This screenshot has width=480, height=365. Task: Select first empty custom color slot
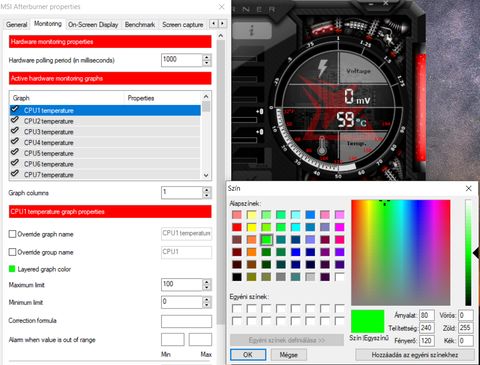(x=237, y=308)
